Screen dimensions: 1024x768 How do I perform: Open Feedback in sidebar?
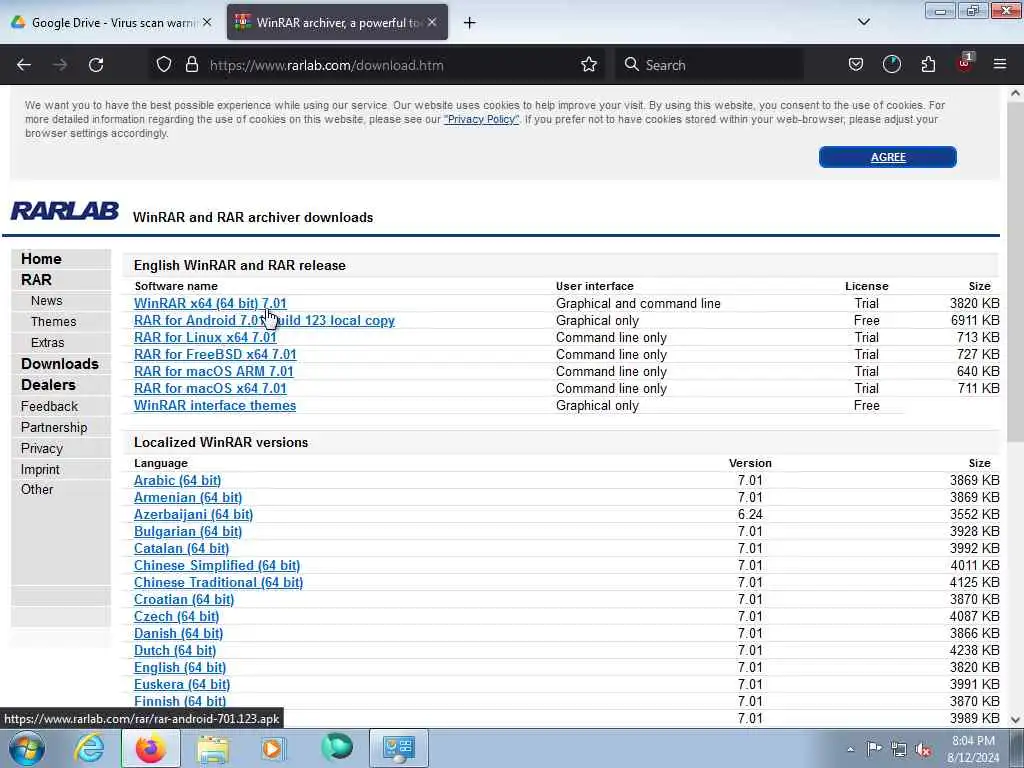coord(49,406)
